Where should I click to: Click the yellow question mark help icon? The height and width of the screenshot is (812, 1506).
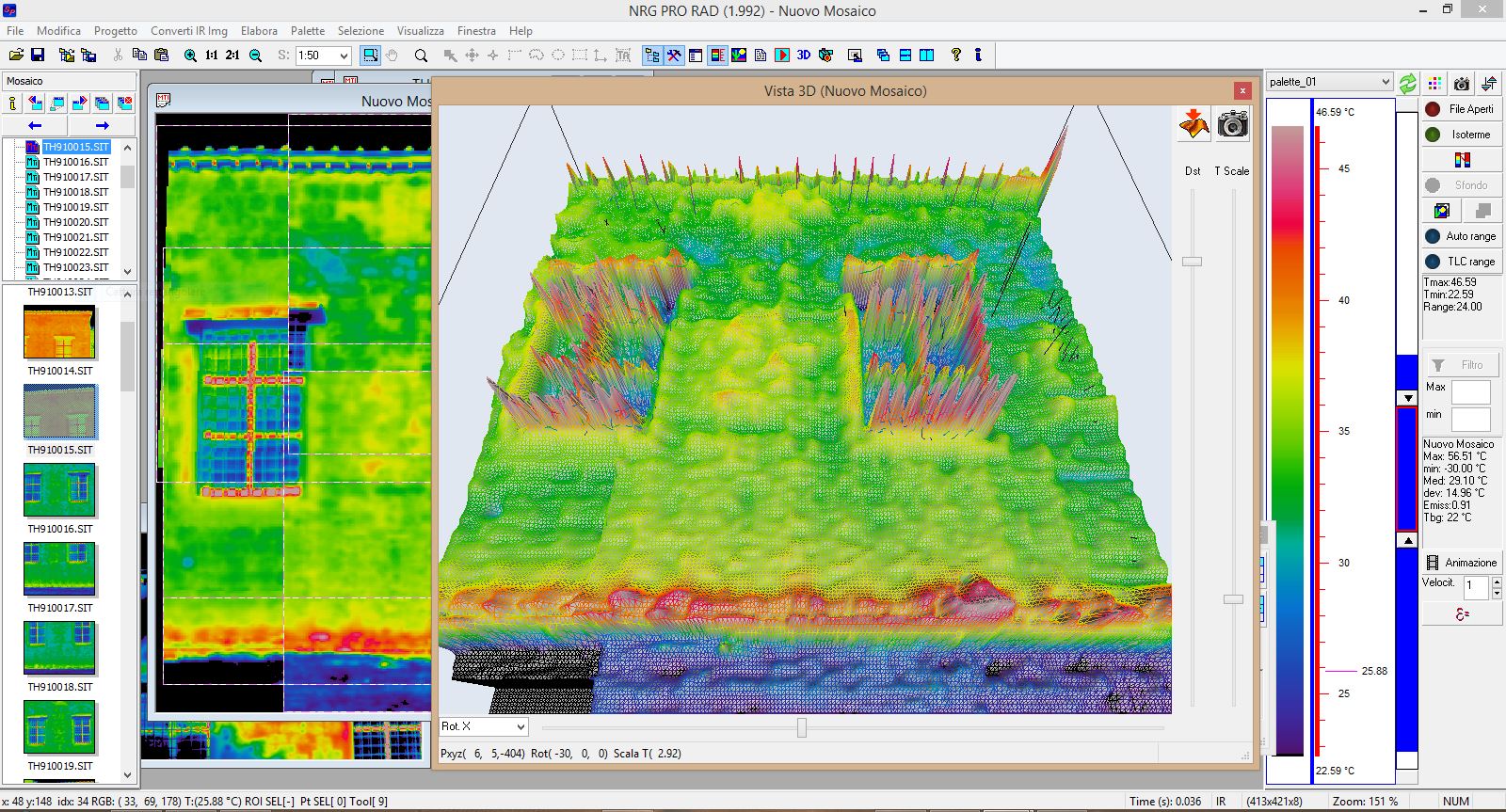click(956, 56)
